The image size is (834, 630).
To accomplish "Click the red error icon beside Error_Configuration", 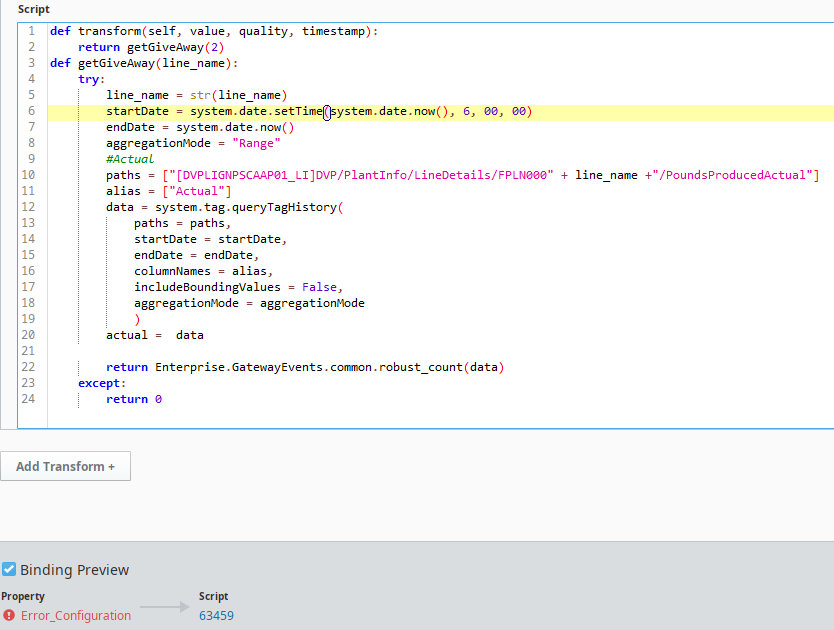I will pyautogui.click(x=9, y=615).
